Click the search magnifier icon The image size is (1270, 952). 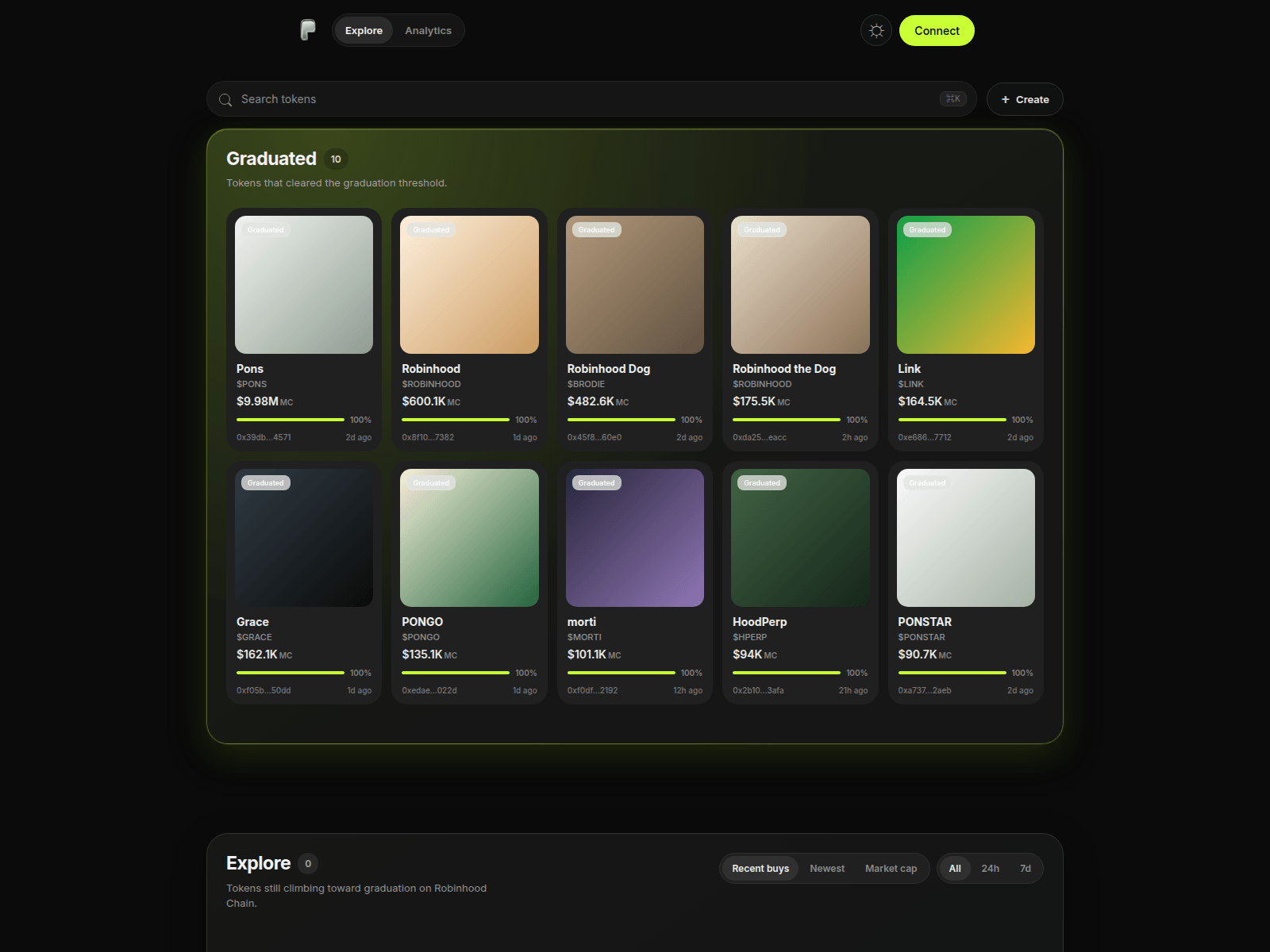point(225,100)
